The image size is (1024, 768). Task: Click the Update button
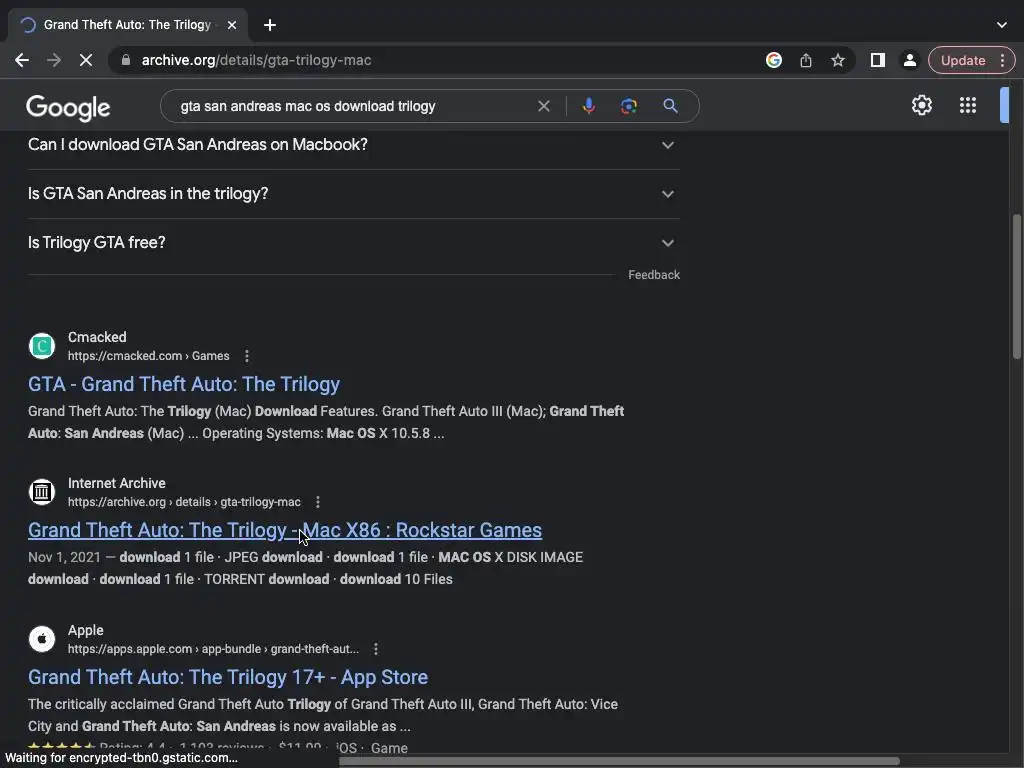pos(963,60)
